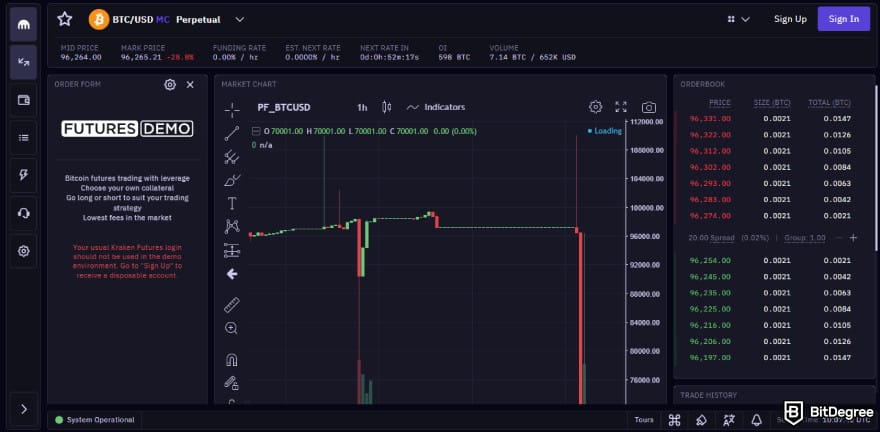Image resolution: width=880 pixels, height=432 pixels.
Task: Click the theme paint bucket icon
Action: (x=702, y=420)
